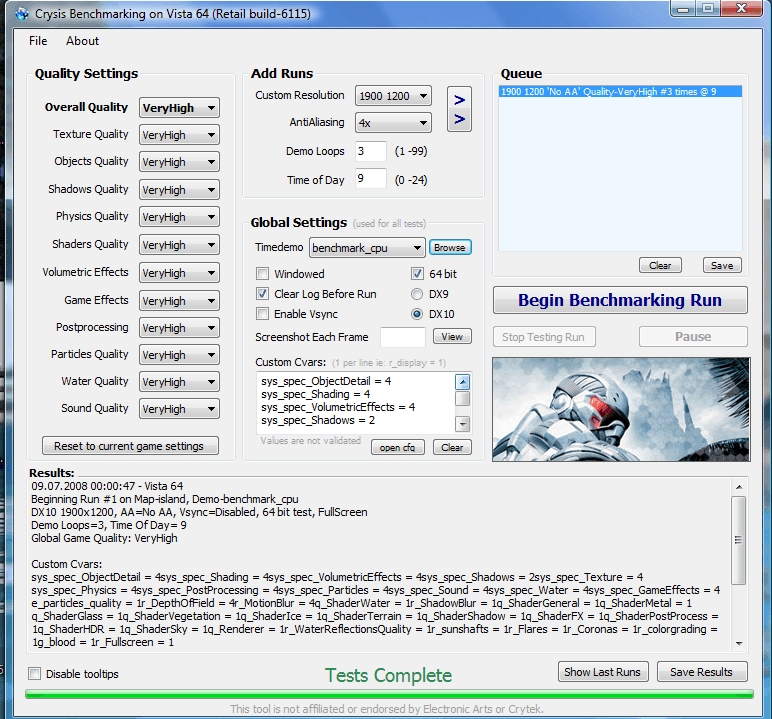Click sys_spec_VolumetricEffects = 4 line
Viewport: 772px width, 719px height.
[338, 407]
